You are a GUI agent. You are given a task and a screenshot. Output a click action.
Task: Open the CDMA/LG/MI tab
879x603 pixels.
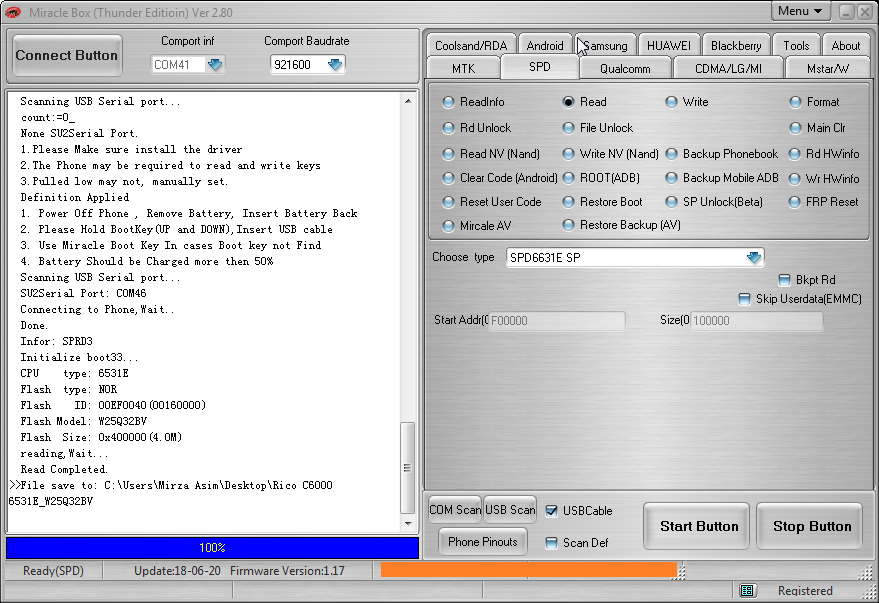728,68
